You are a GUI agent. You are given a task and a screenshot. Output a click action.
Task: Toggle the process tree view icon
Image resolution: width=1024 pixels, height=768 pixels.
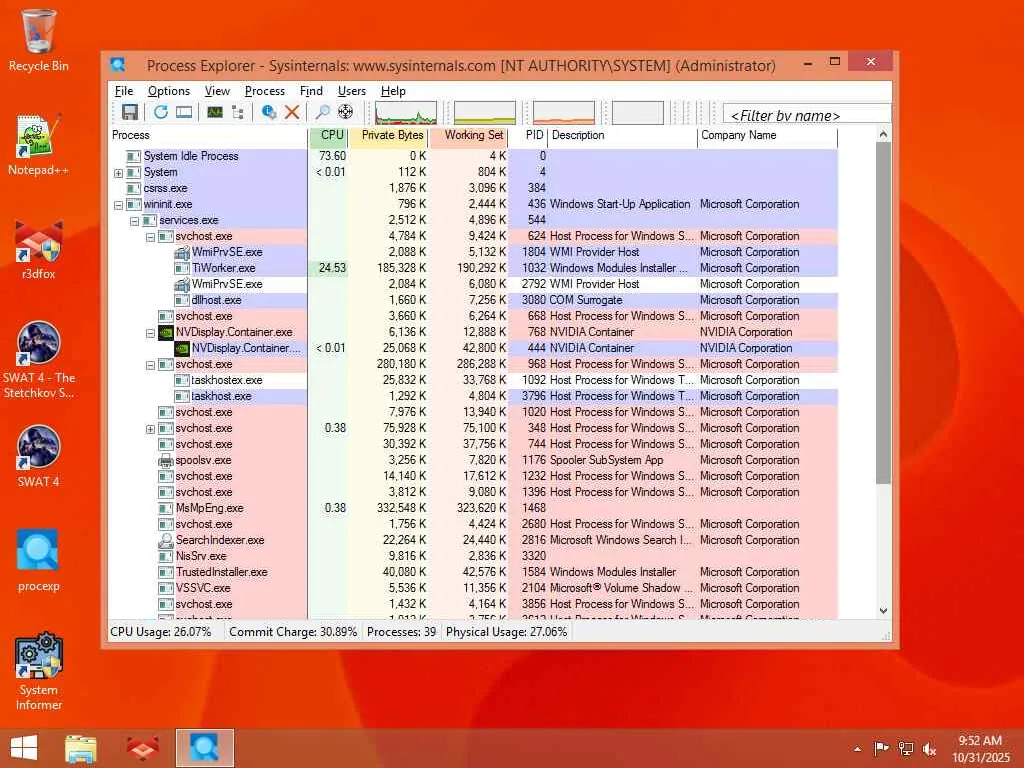tap(238, 112)
